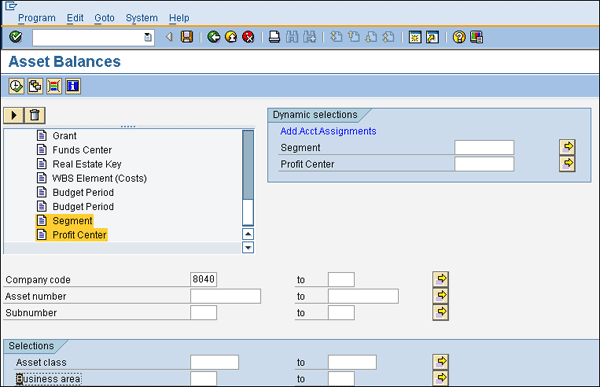Image resolution: width=600 pixels, height=387 pixels.
Task: Open multiple selection for Company code
Action: point(440,279)
